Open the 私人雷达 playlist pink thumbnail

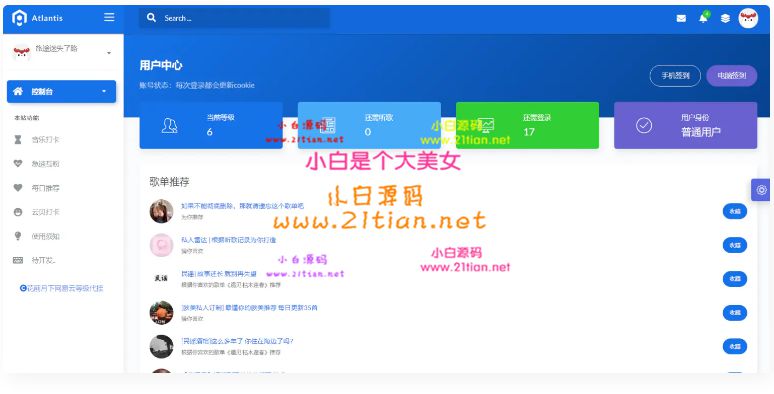pos(161,245)
